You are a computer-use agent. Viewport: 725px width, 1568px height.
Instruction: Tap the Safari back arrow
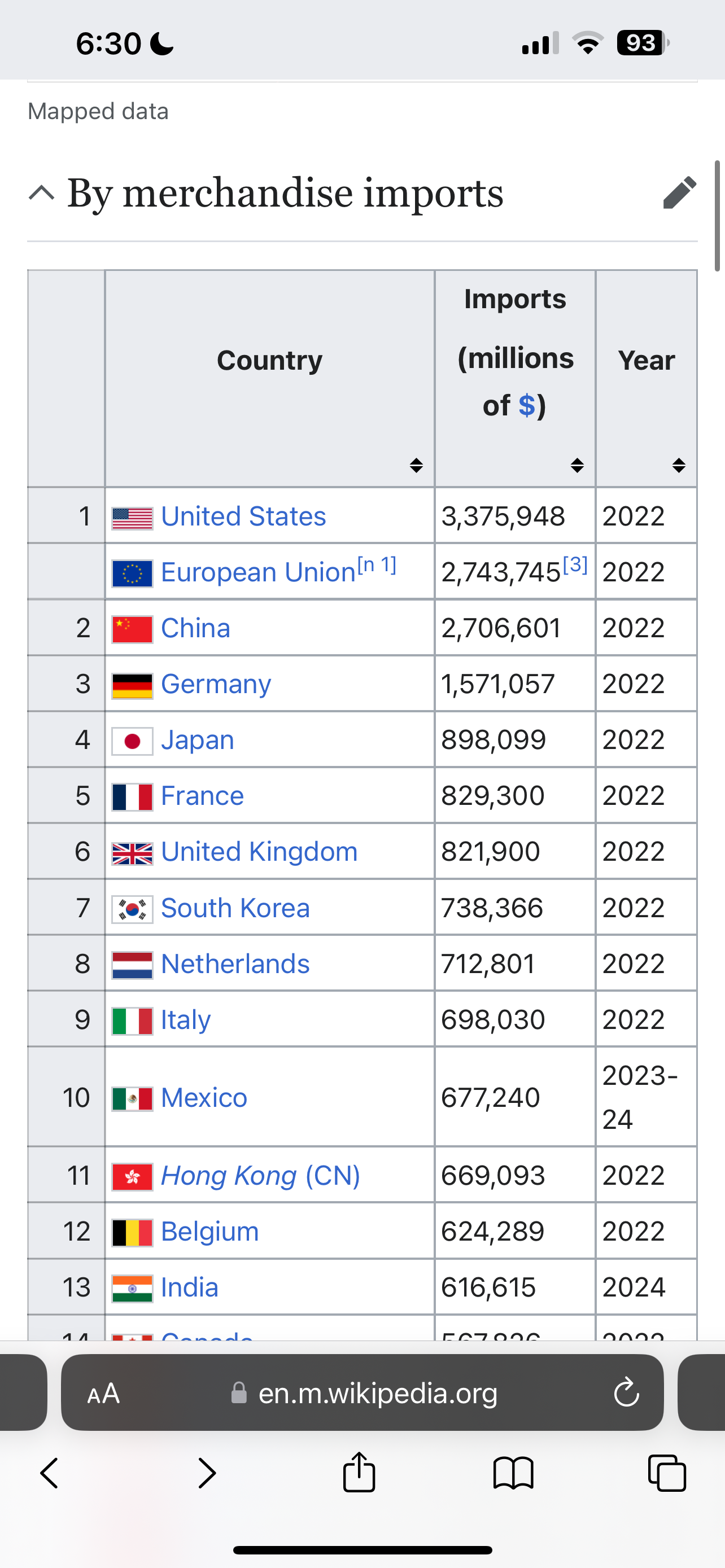pos(49,1473)
